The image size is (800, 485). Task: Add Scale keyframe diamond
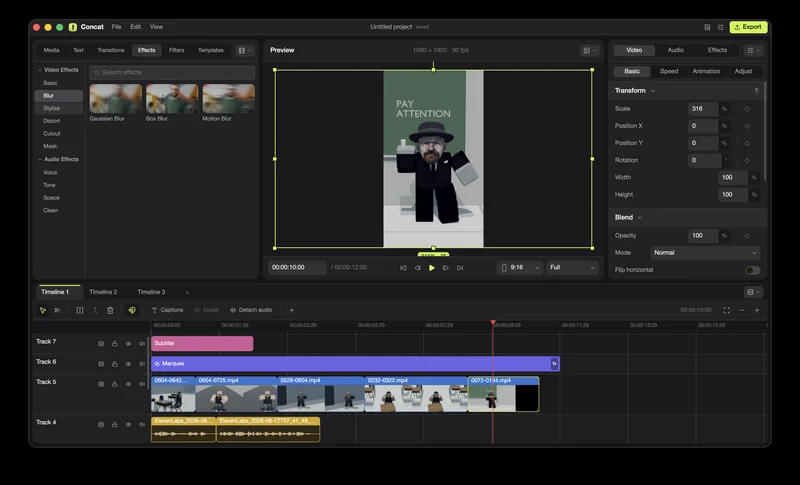747,109
